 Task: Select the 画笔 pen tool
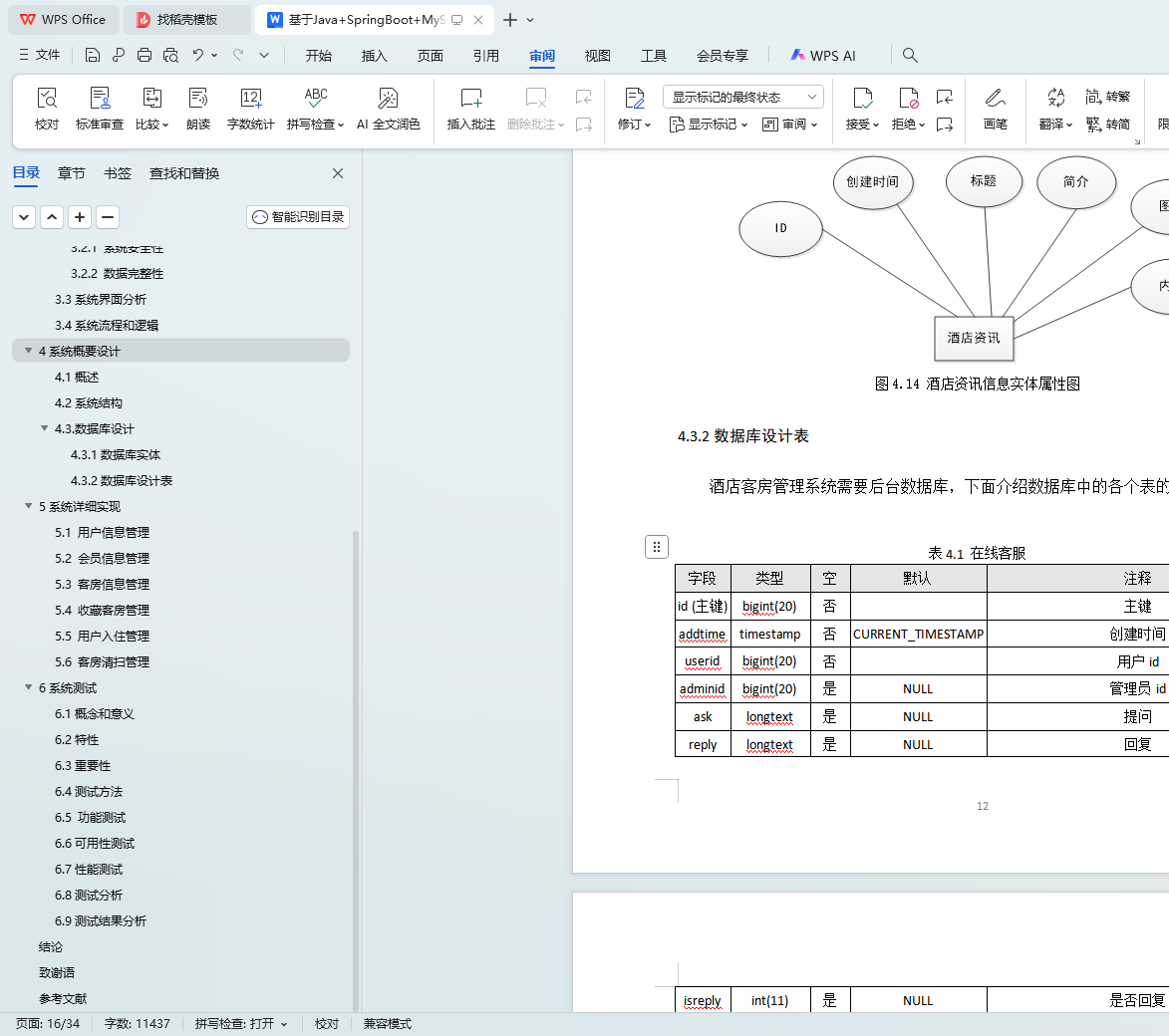click(996, 109)
